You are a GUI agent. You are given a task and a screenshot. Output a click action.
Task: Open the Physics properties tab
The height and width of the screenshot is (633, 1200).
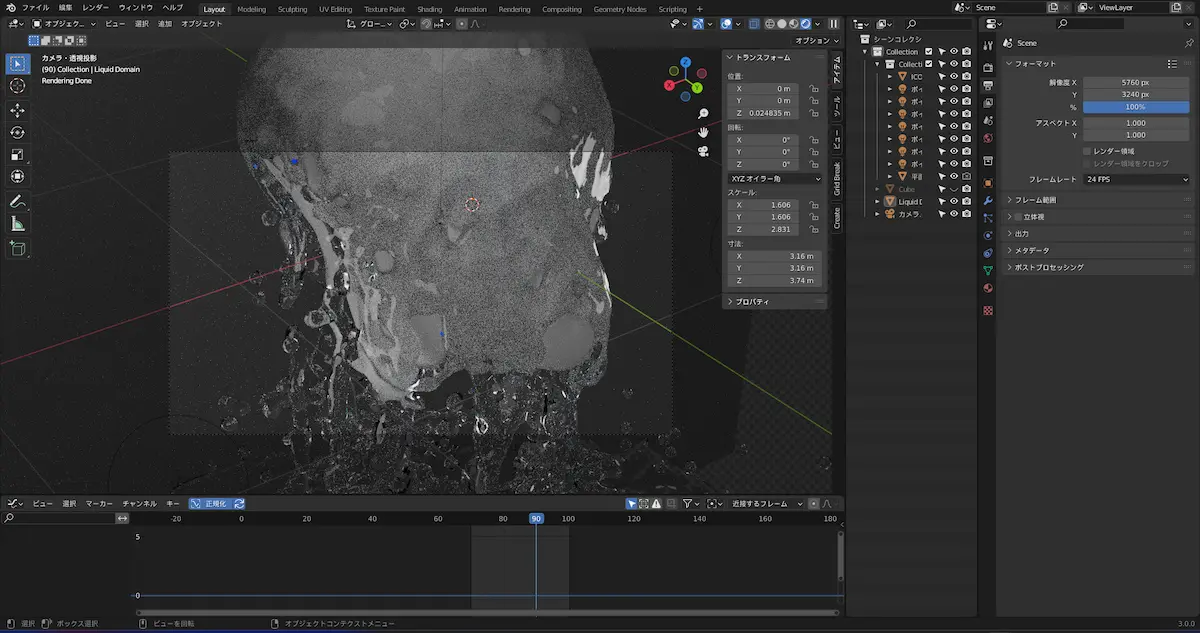coord(988,235)
